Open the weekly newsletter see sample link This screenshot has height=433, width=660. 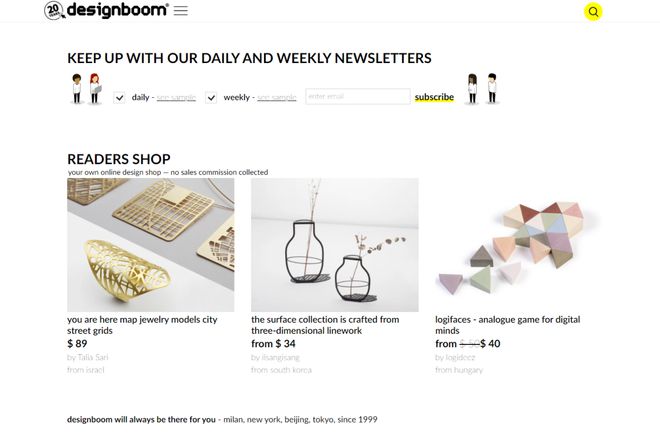pos(277,98)
